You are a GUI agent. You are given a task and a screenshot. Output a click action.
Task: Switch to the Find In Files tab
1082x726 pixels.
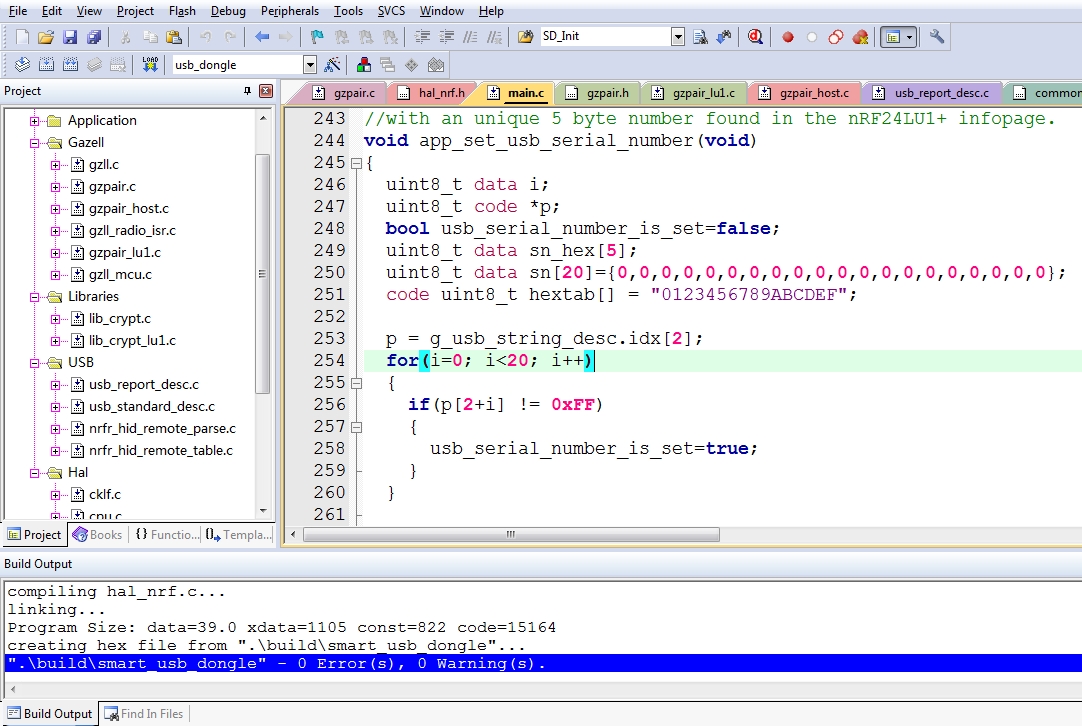pos(144,714)
